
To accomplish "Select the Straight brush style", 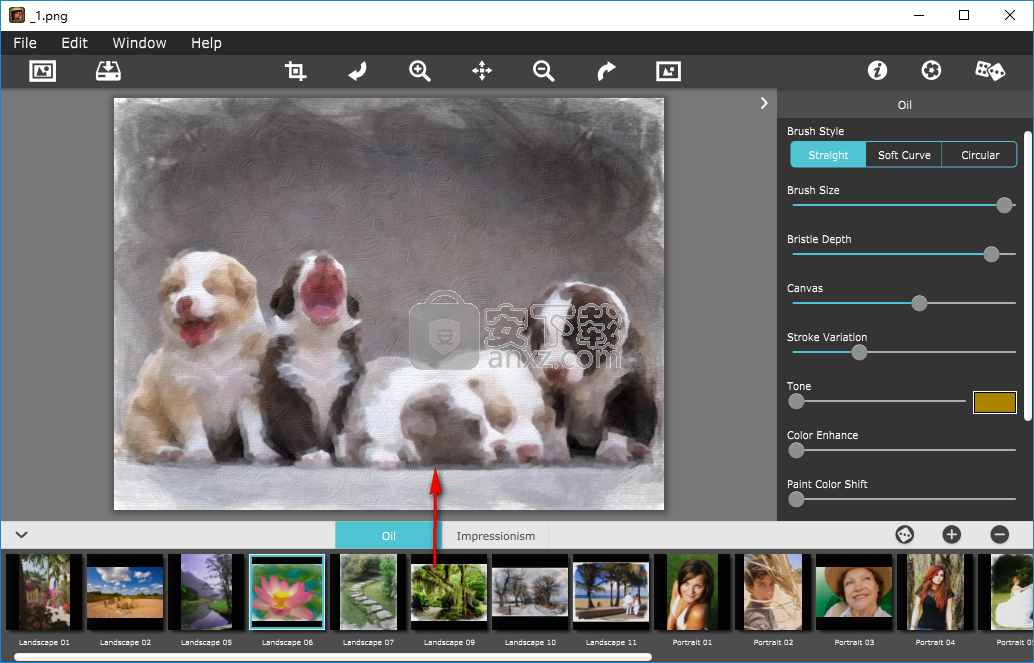I will (x=828, y=155).
